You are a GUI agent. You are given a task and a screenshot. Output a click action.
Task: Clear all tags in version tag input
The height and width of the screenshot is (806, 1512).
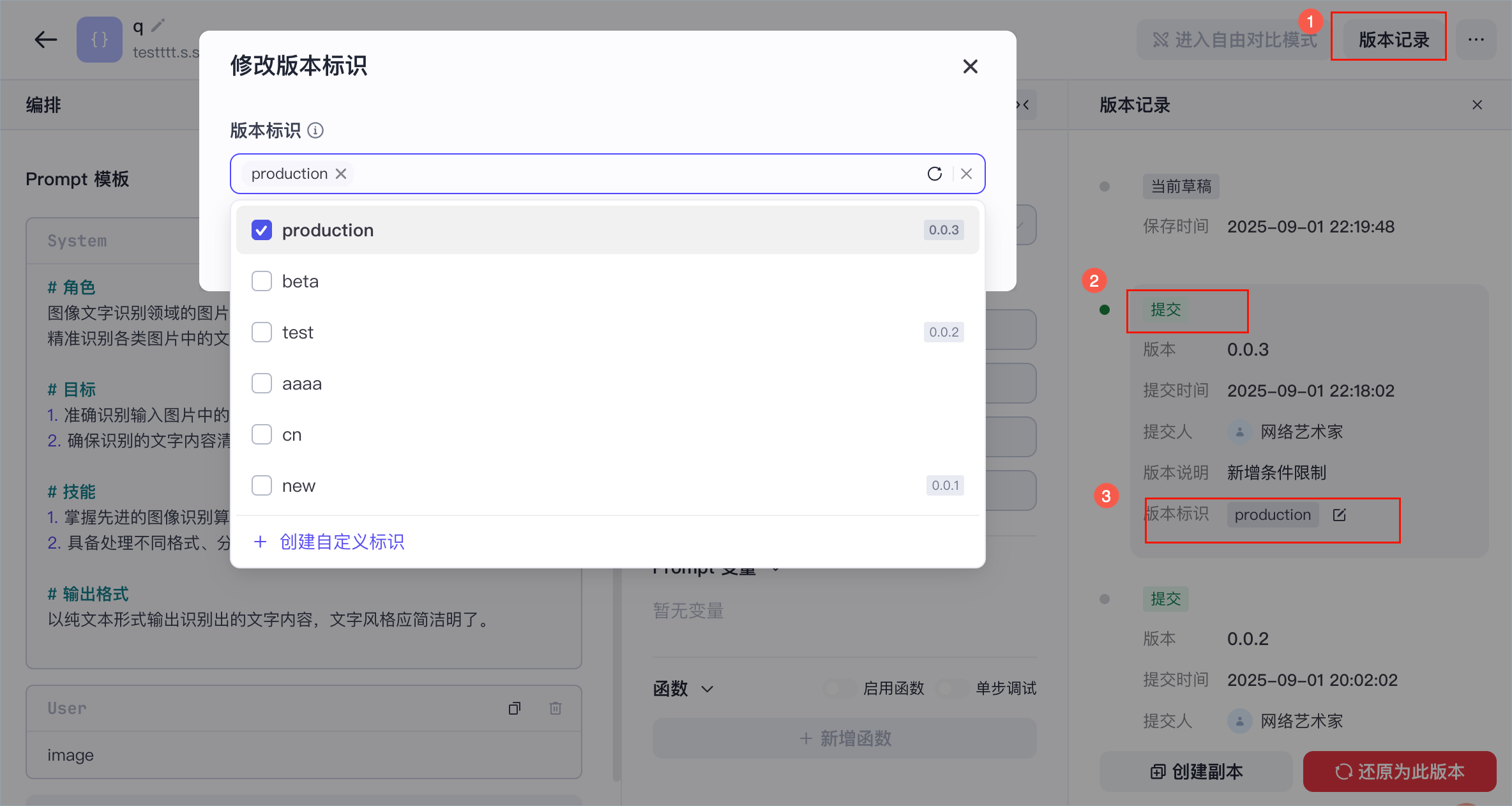tap(967, 174)
